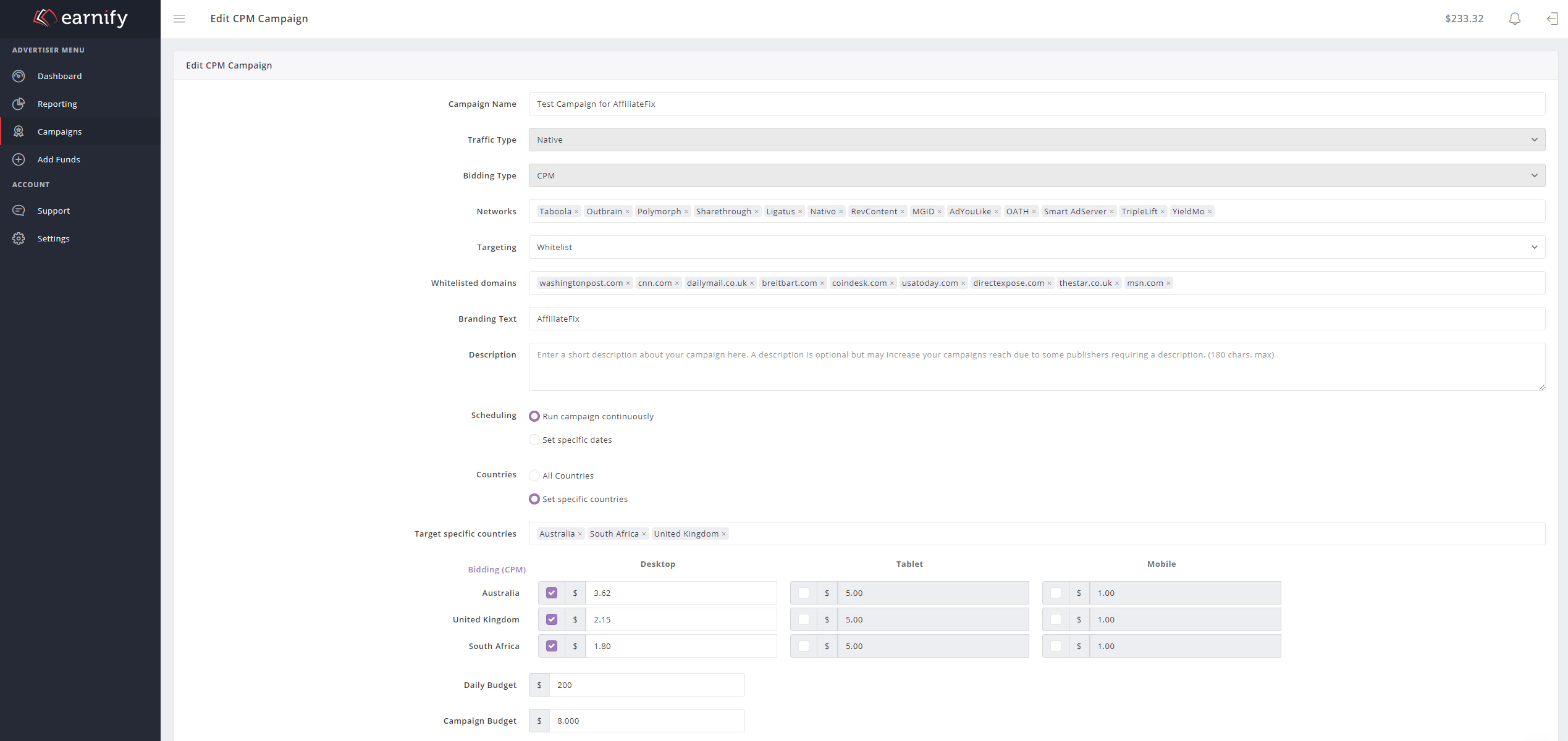
Task: Remove United Kingdom from target countries
Action: tap(723, 534)
